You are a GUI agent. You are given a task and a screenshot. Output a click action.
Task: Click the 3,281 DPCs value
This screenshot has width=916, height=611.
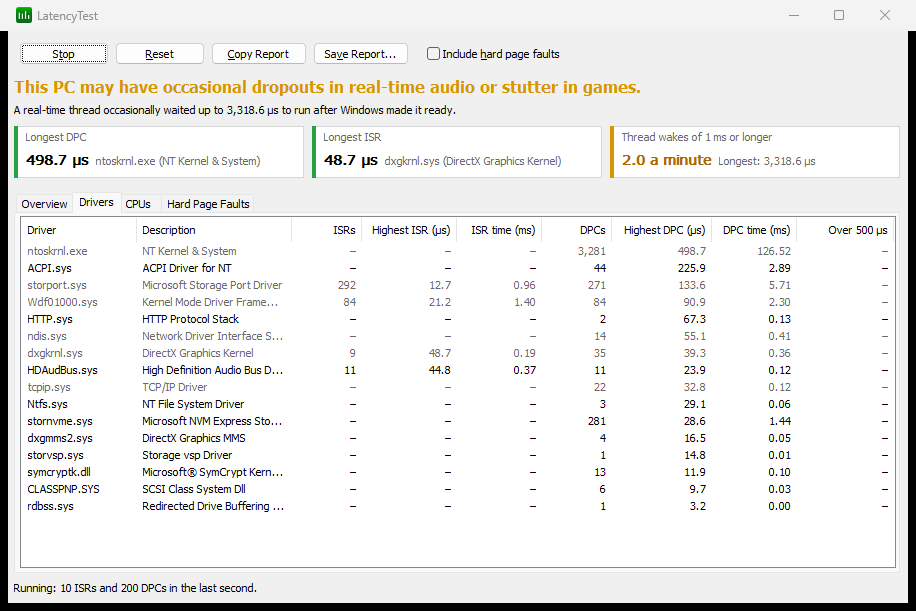coord(592,251)
